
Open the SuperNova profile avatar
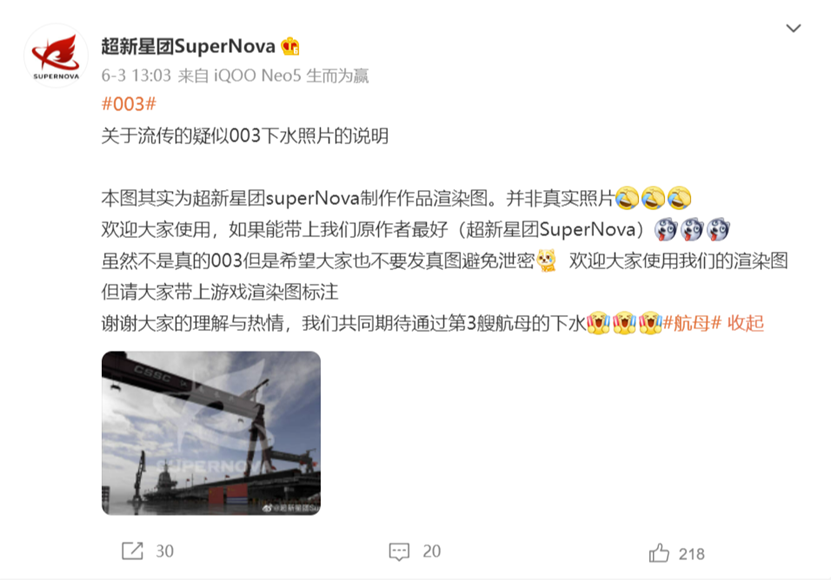(x=56, y=56)
